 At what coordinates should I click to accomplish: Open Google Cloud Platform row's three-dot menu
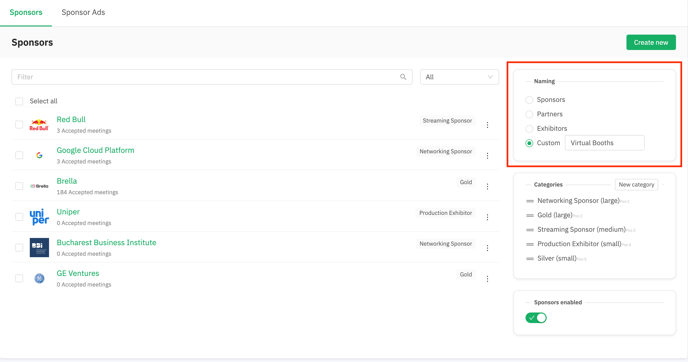[x=487, y=156]
